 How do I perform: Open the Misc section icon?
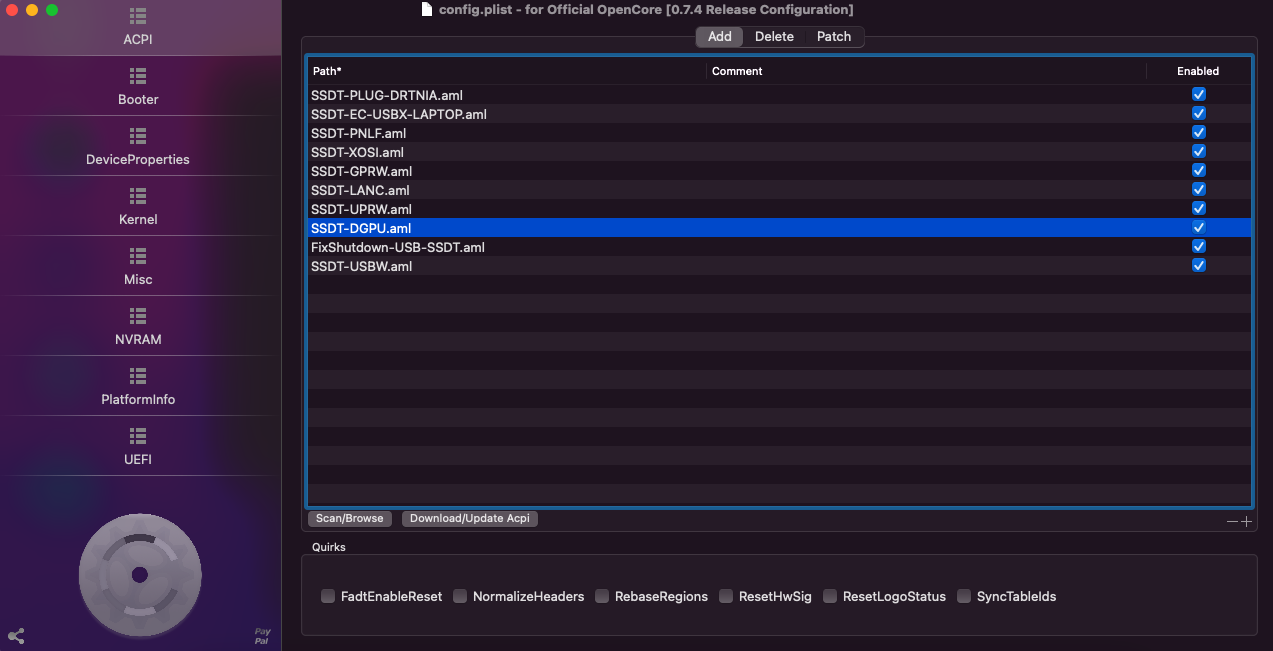pos(138,256)
